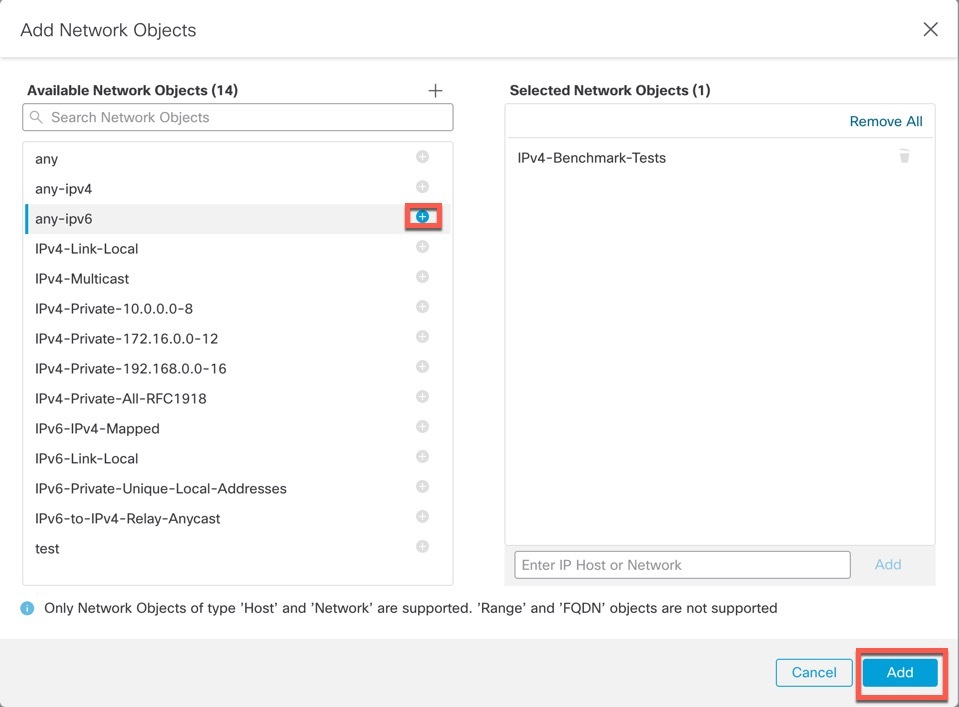Add IPv4-Multicast using the plus icon

[422, 278]
